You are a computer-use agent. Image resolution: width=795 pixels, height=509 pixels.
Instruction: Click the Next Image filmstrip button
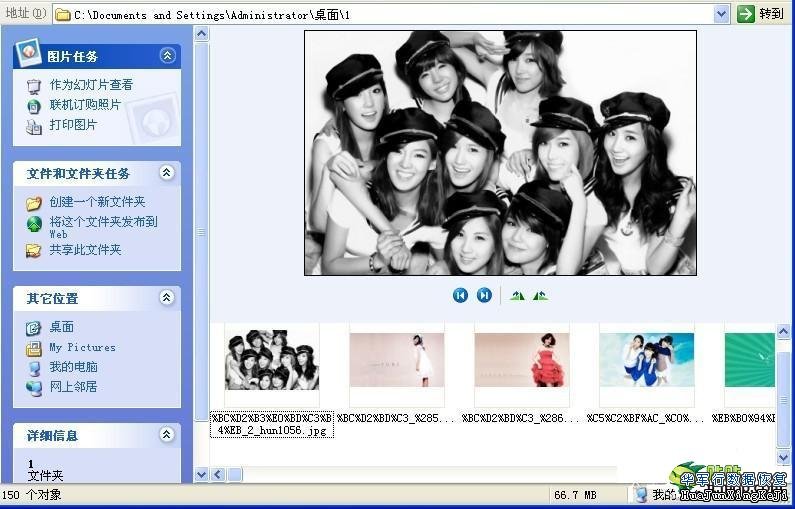click(484, 295)
